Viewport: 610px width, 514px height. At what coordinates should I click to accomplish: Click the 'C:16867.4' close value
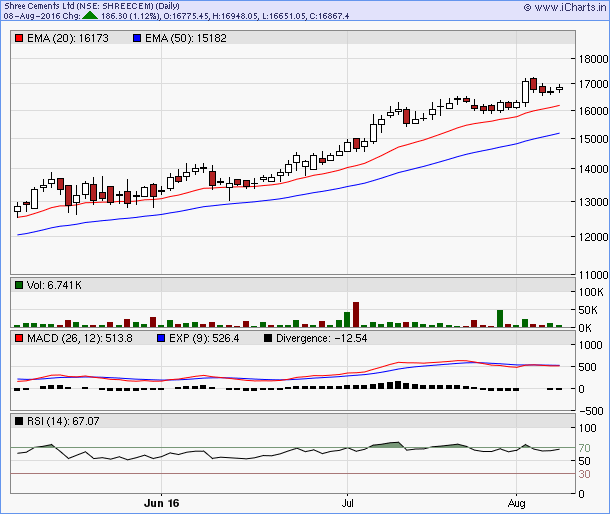pos(329,16)
